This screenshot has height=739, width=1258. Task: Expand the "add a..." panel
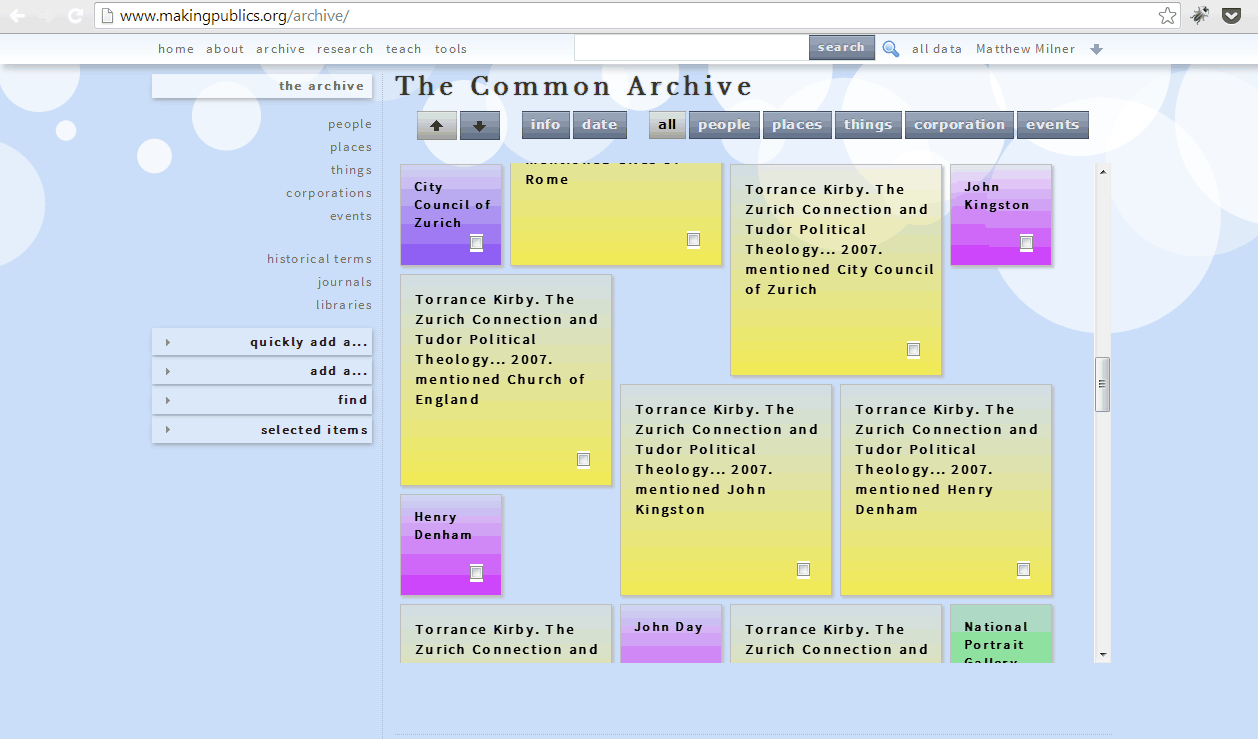[262, 371]
